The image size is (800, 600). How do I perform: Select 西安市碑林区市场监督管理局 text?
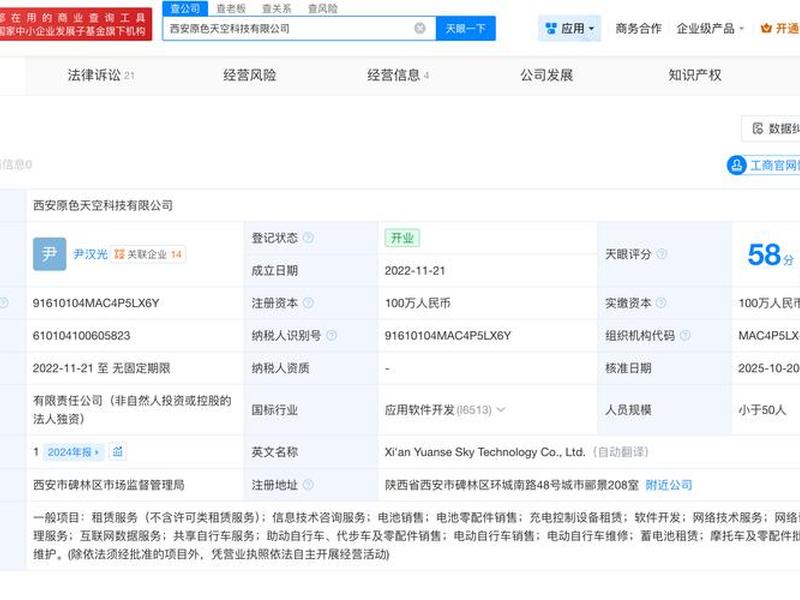[x=109, y=485]
